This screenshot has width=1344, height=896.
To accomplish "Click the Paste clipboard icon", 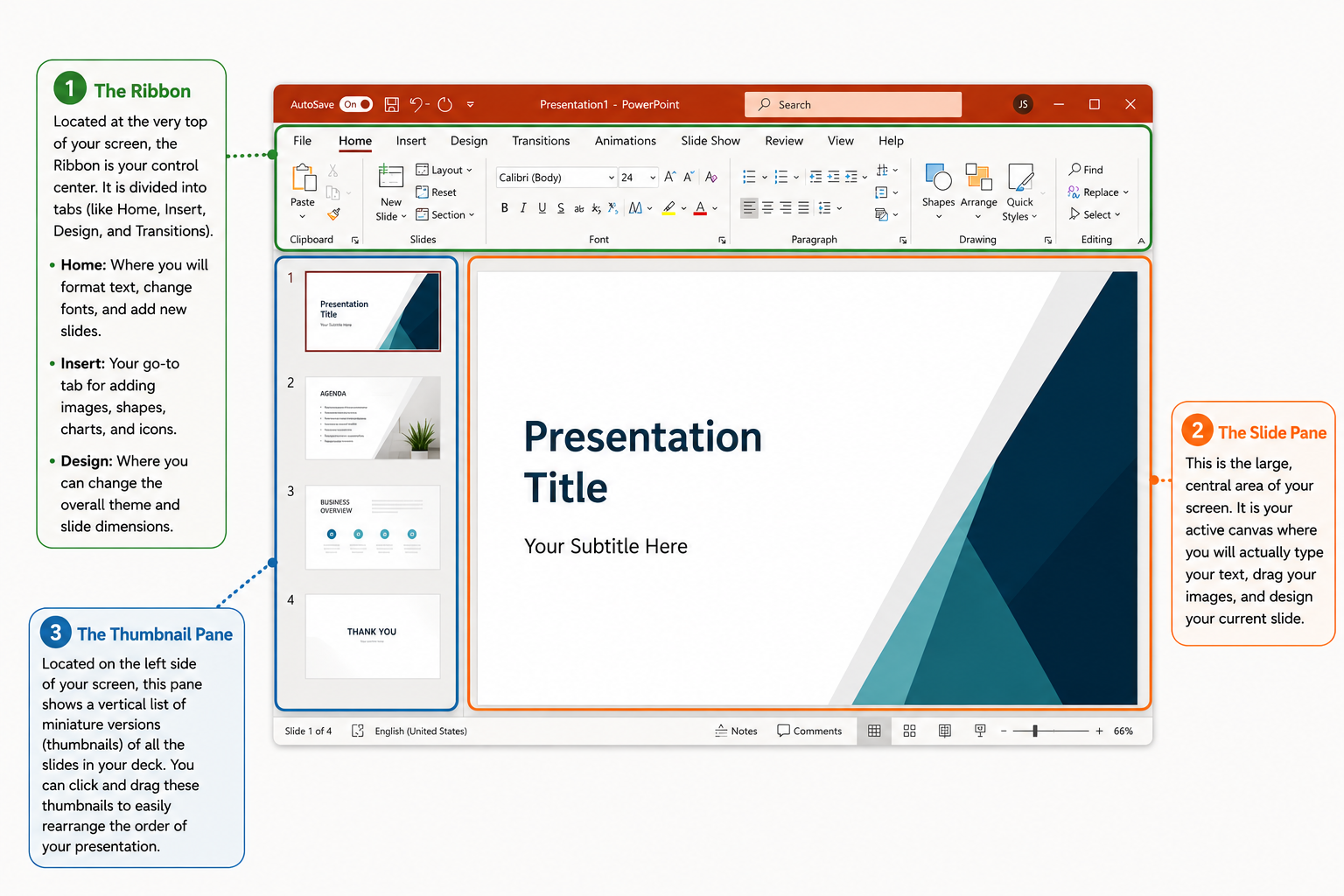I will point(304,178).
